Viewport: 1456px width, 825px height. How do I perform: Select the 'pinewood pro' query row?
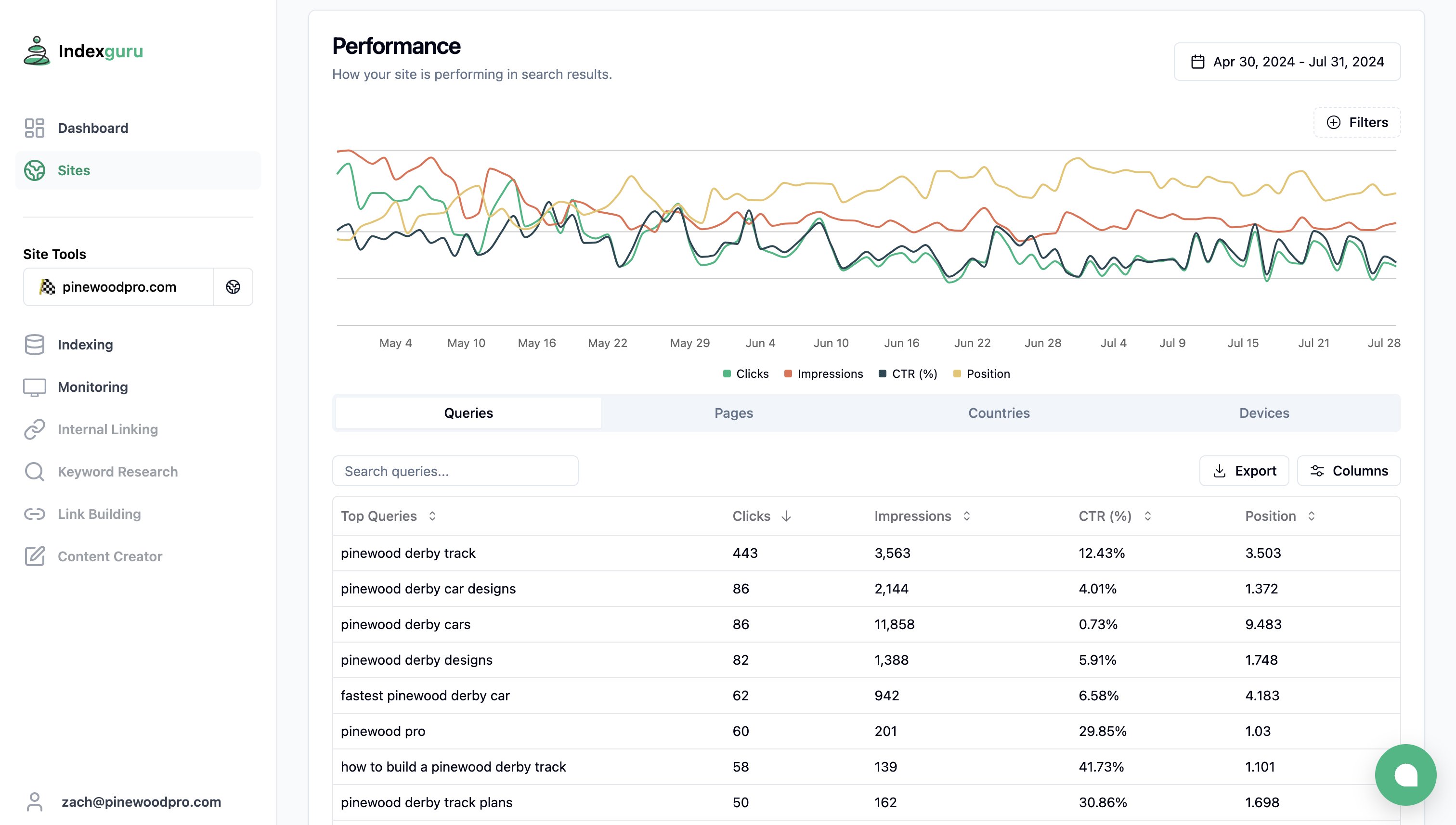pyautogui.click(x=866, y=732)
